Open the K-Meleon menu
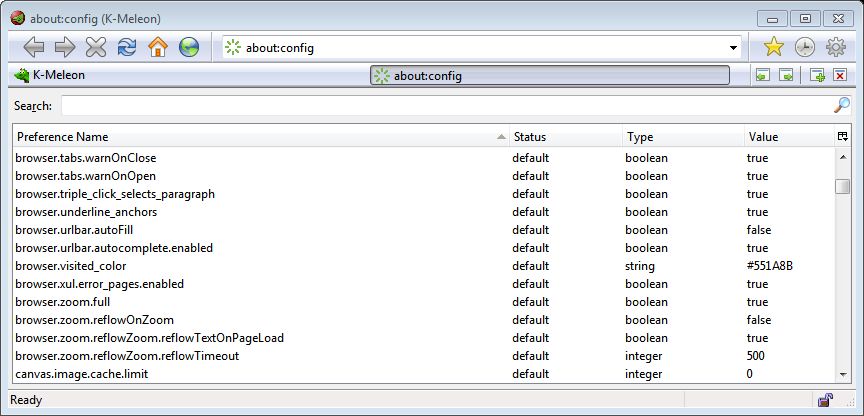This screenshot has width=864, height=416. point(59,75)
